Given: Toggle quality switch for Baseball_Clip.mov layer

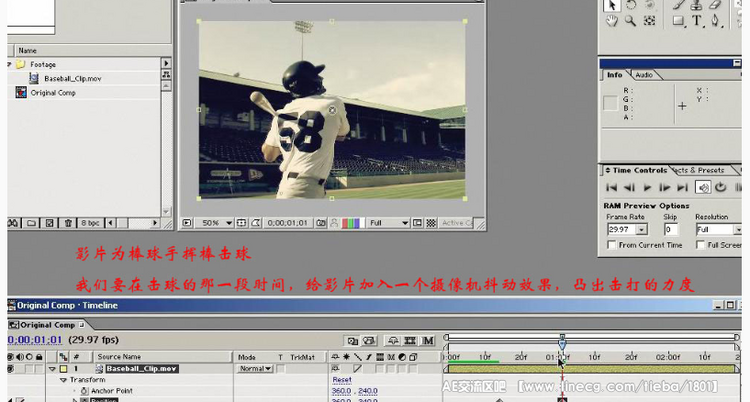Looking at the screenshot, I should click(357, 369).
